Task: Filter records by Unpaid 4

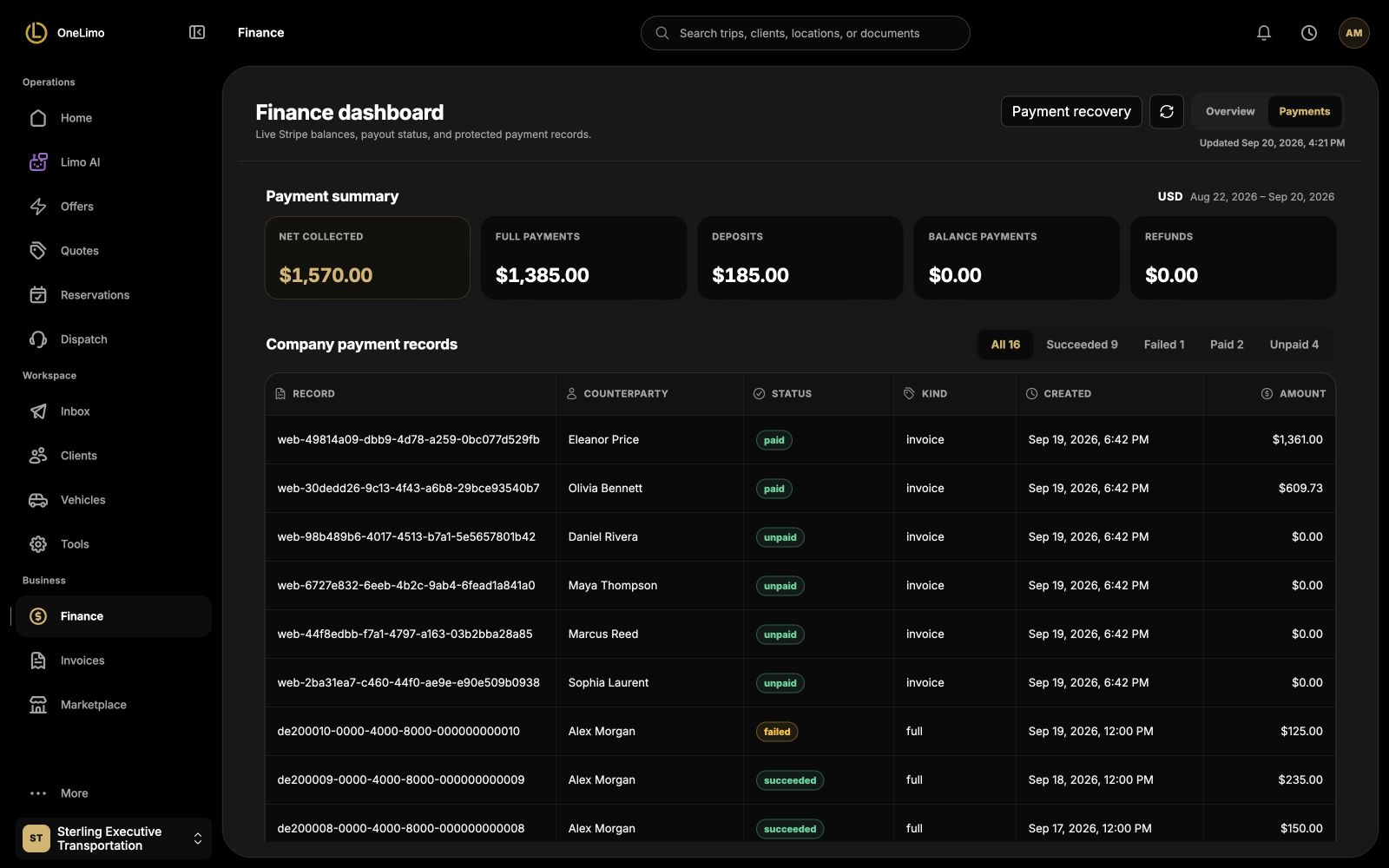Action: tap(1294, 345)
